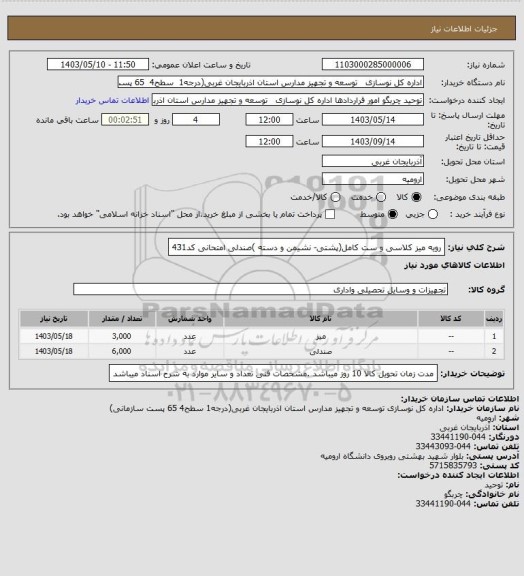524x576 pixels.
Task: Click the quantity cell 6,000
Action: click(x=122, y=351)
